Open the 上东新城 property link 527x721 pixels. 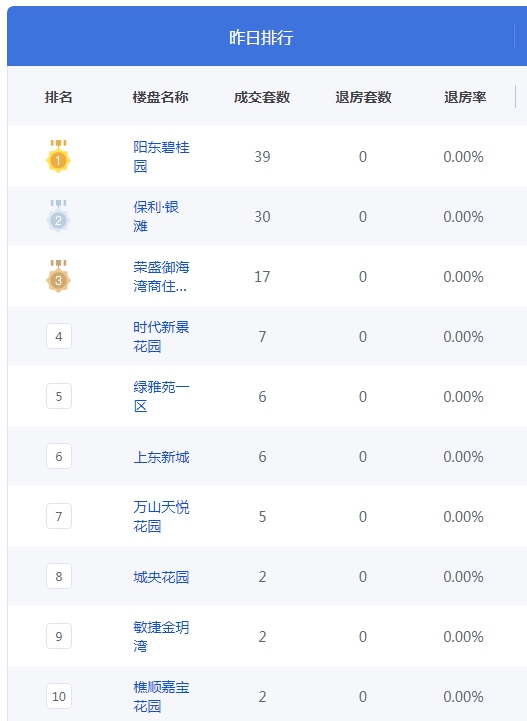pos(161,457)
